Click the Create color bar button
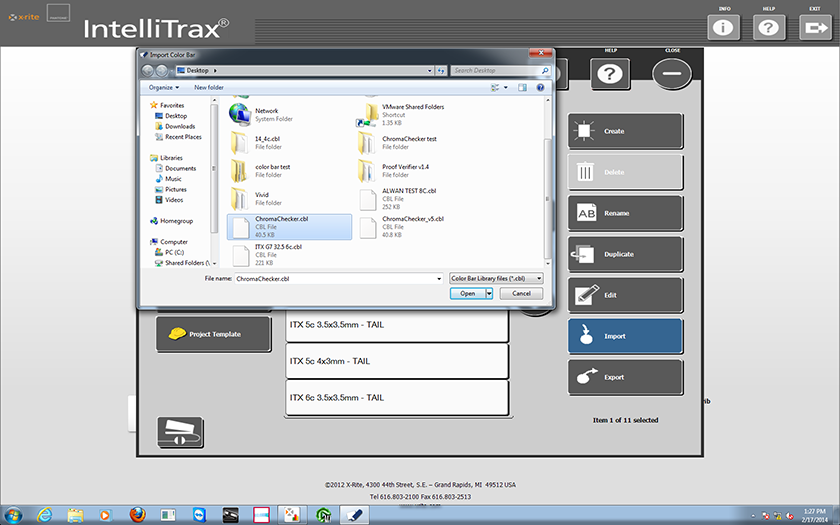 click(625, 131)
